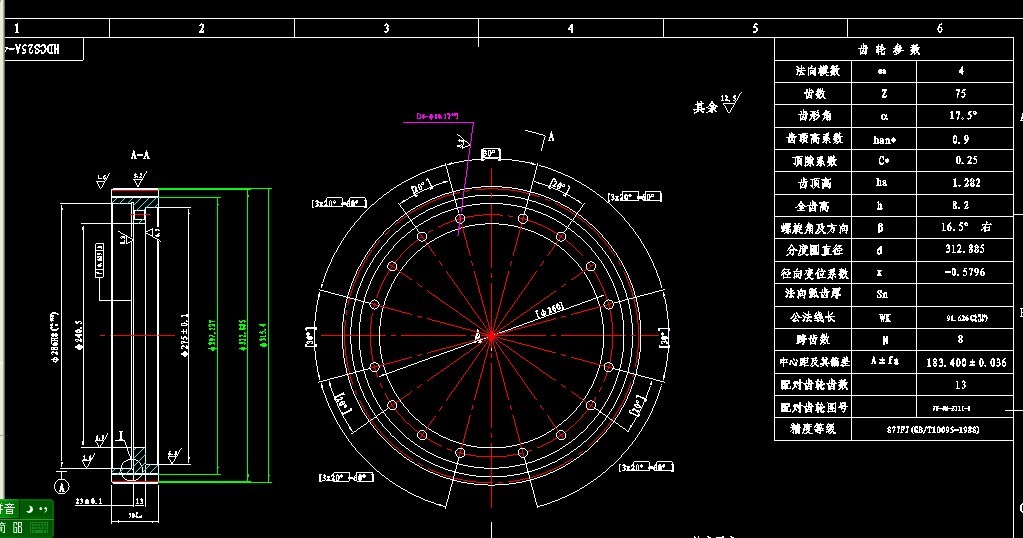Select the [φ266] bolt circle dimension
1023x538 pixels.
[x=549, y=310]
